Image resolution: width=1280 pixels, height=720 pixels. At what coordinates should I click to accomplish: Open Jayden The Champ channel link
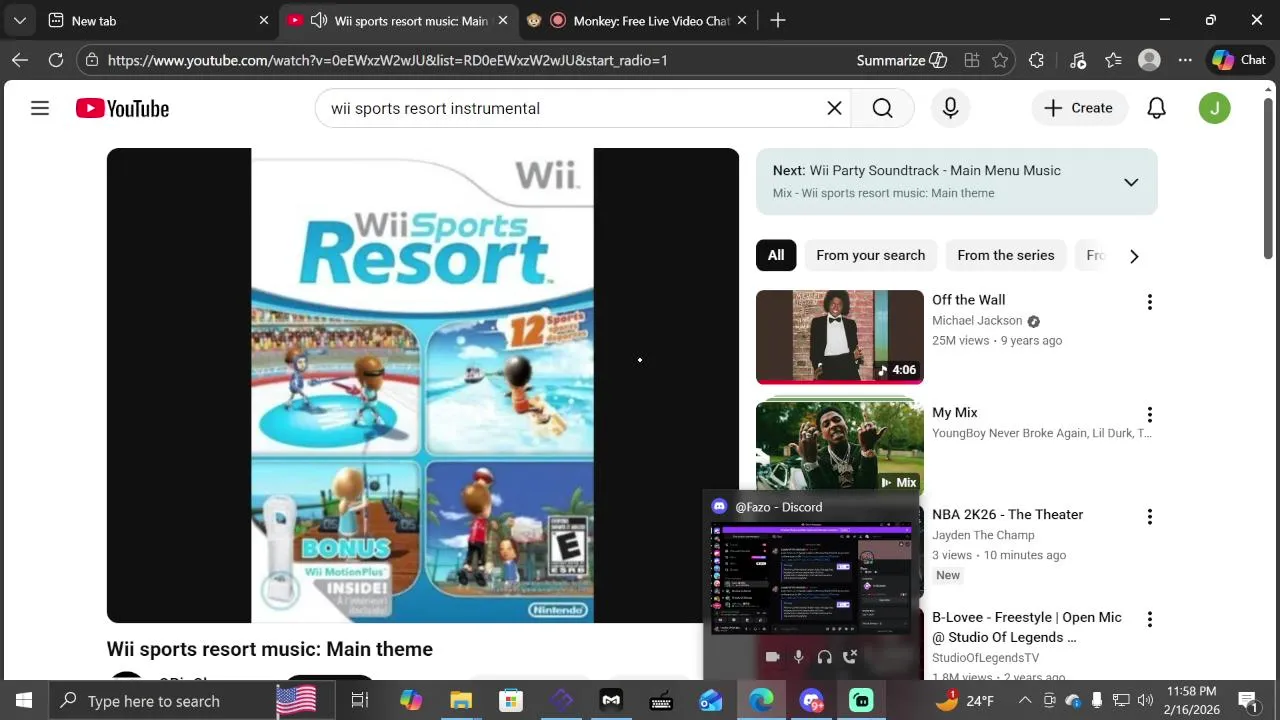coord(983,535)
